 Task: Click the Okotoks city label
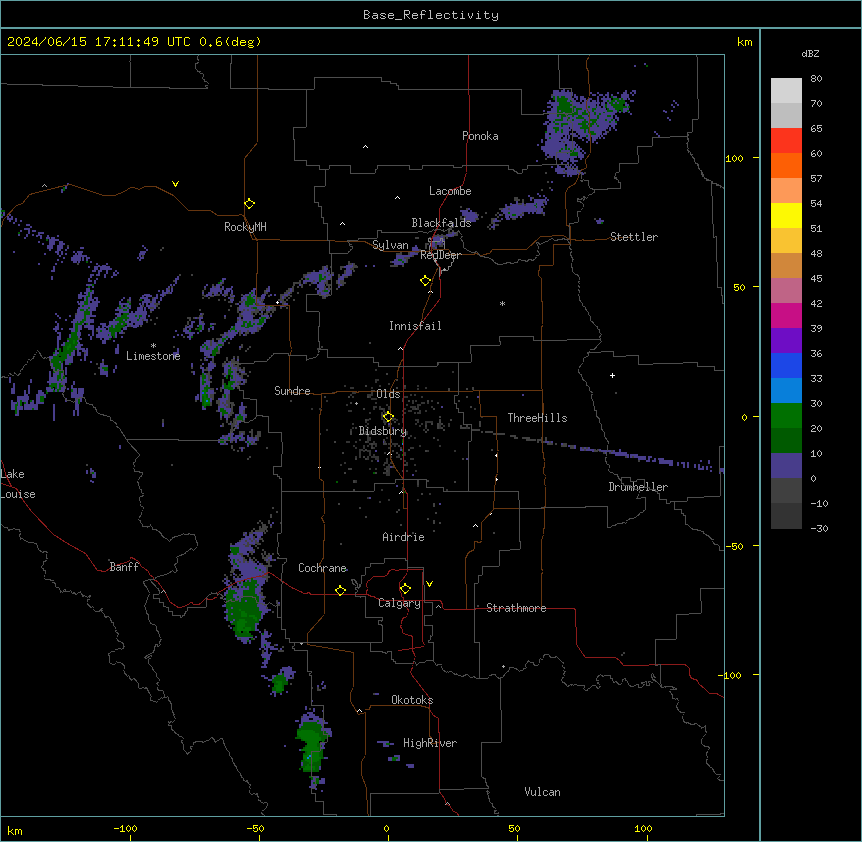pos(412,700)
